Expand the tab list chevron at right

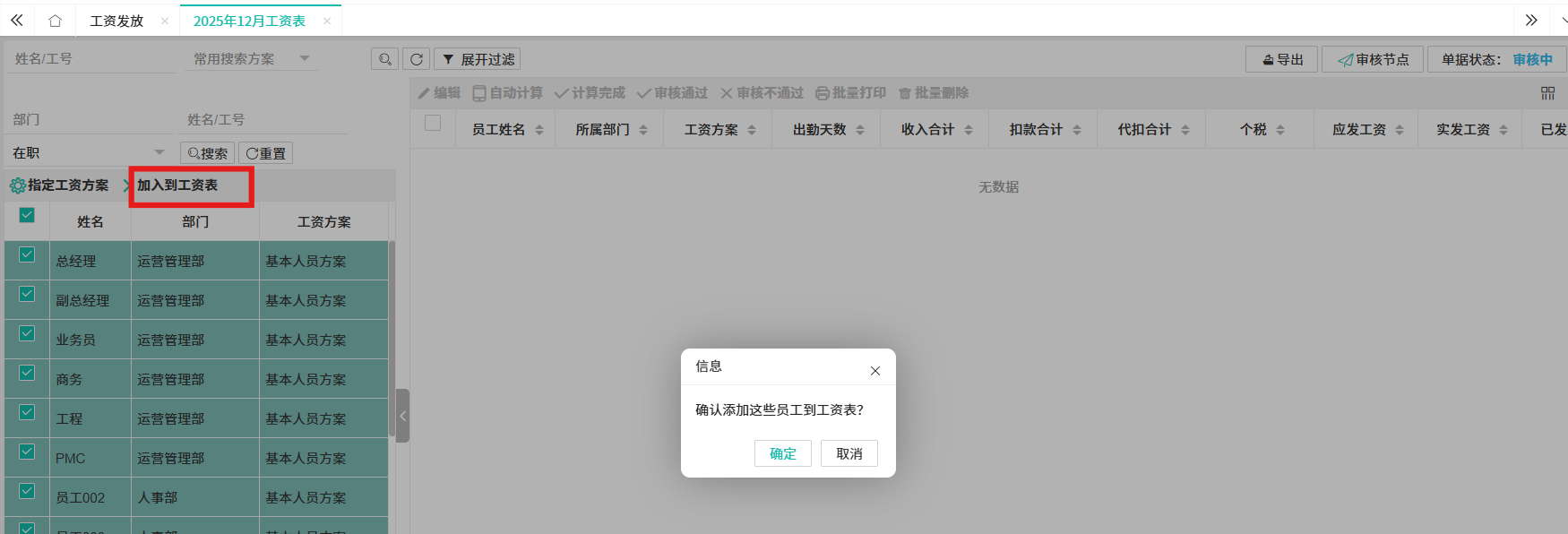click(1531, 20)
